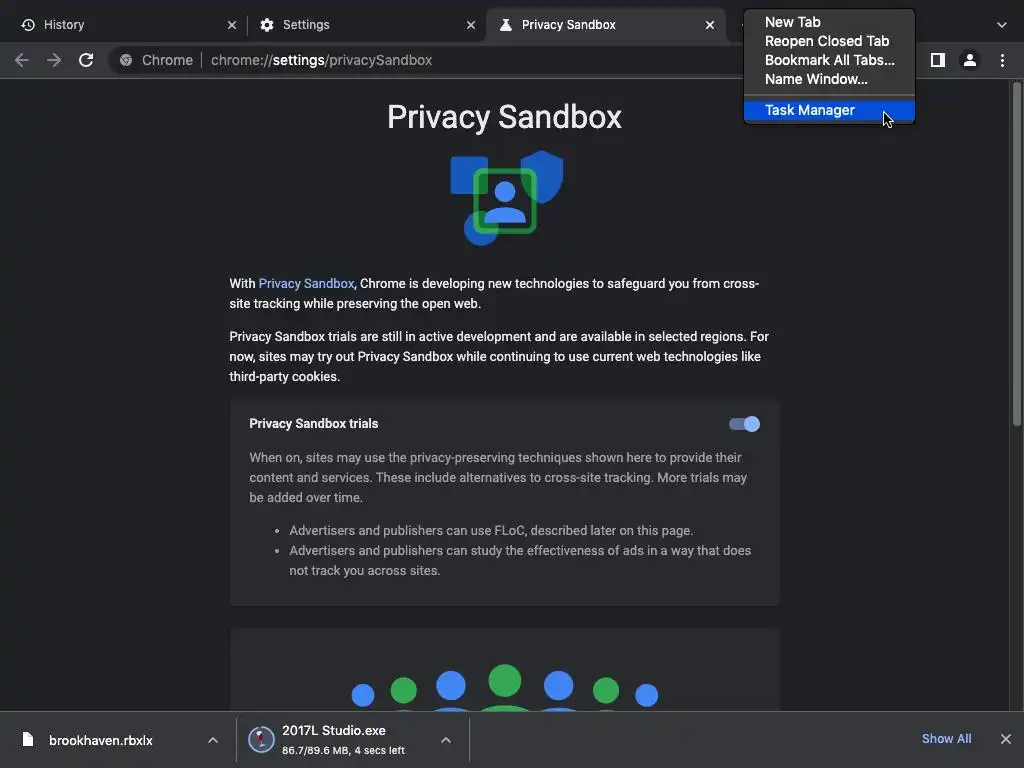Click '86.7/89.6 MB, 4 secs left' status
This screenshot has height=768, width=1024.
(x=344, y=750)
